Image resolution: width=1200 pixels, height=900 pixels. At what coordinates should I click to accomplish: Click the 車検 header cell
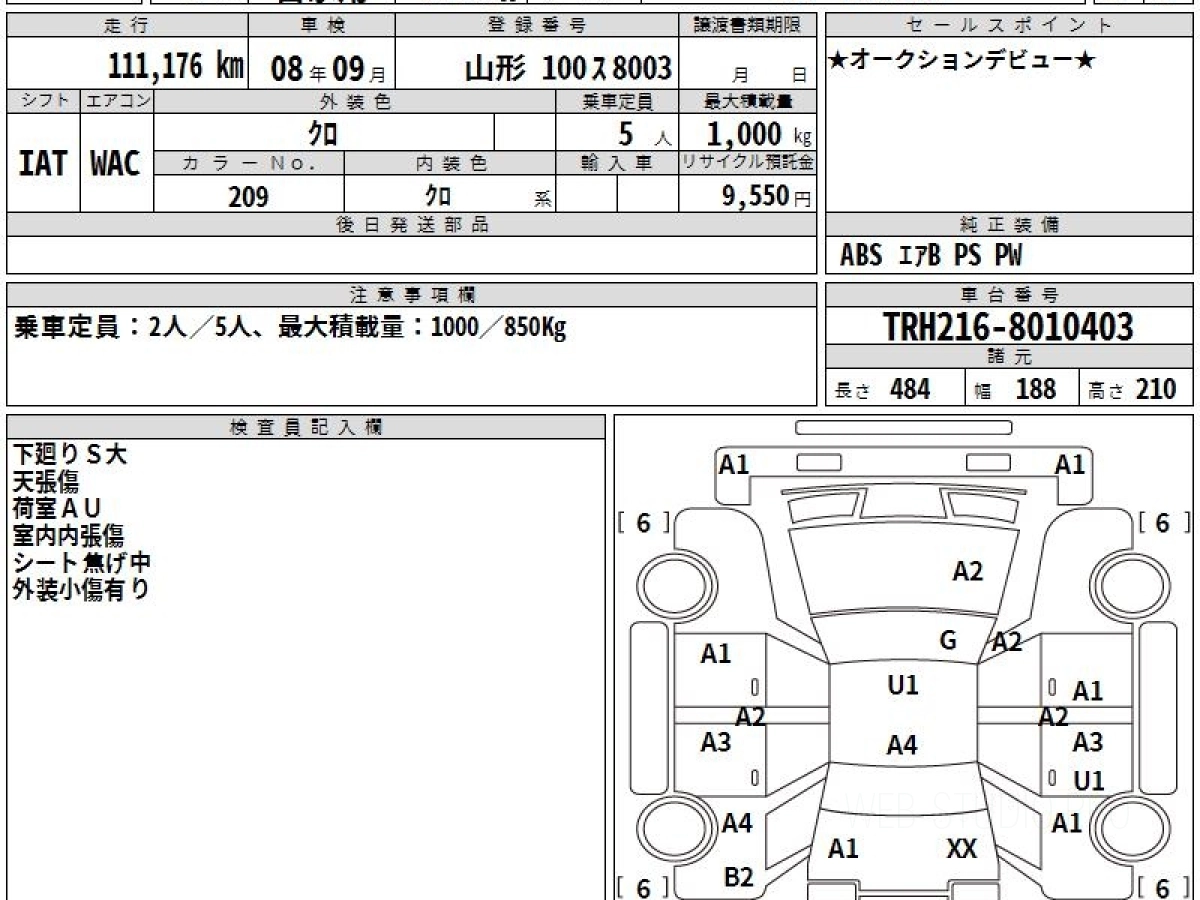321,26
